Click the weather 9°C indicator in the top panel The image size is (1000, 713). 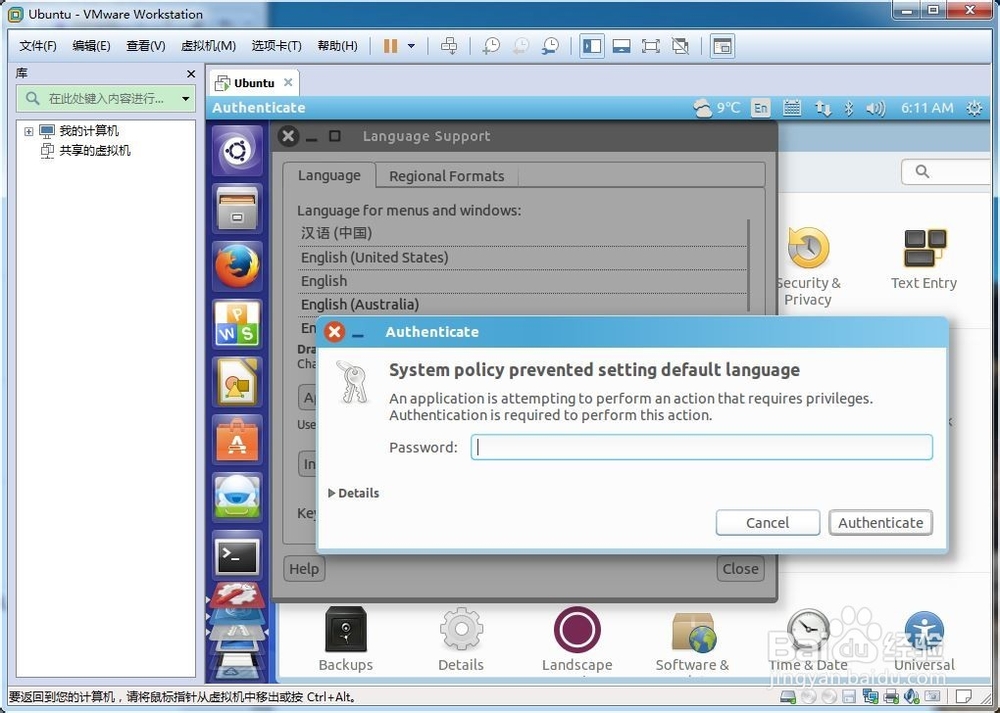[717, 108]
